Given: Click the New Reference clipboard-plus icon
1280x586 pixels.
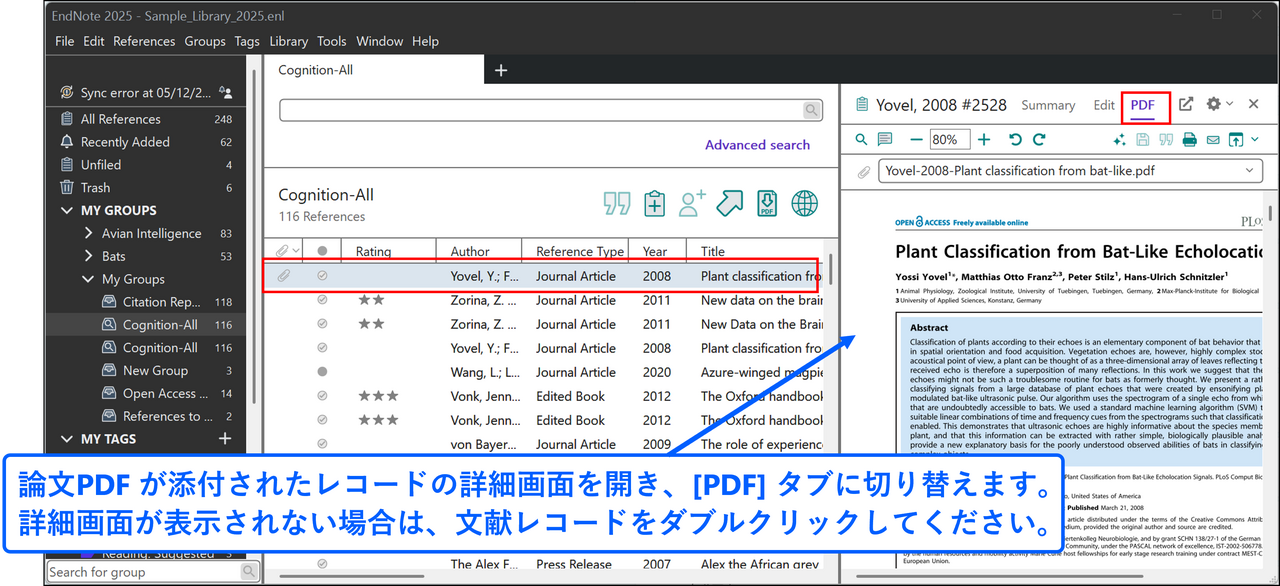Looking at the screenshot, I should [655, 203].
